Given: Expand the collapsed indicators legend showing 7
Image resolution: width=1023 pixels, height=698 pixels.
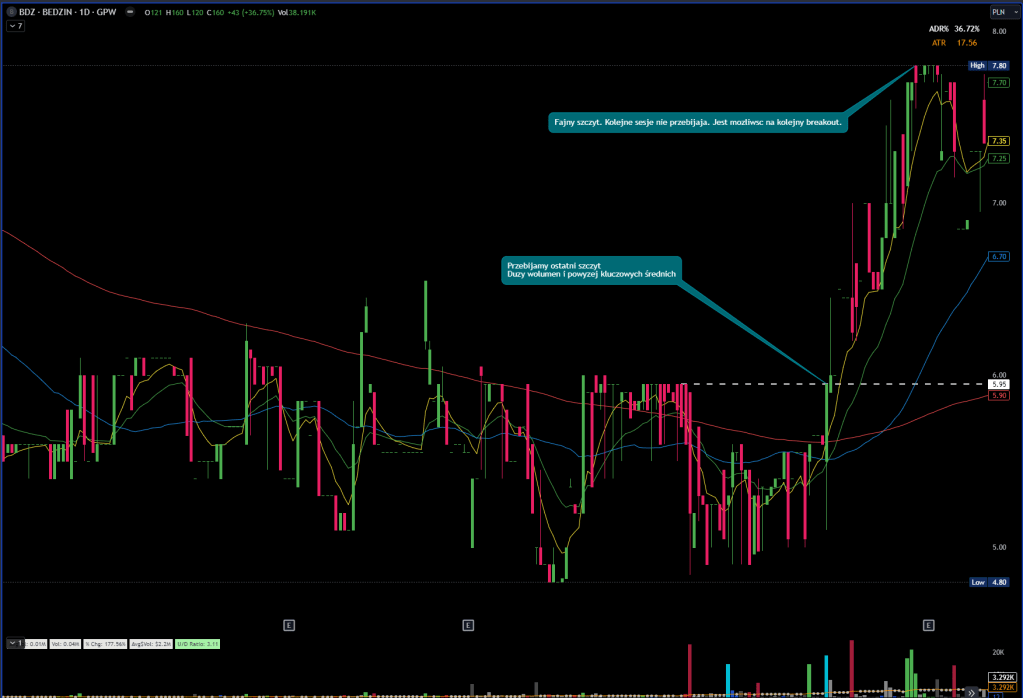Looking at the screenshot, I should tap(14, 26).
